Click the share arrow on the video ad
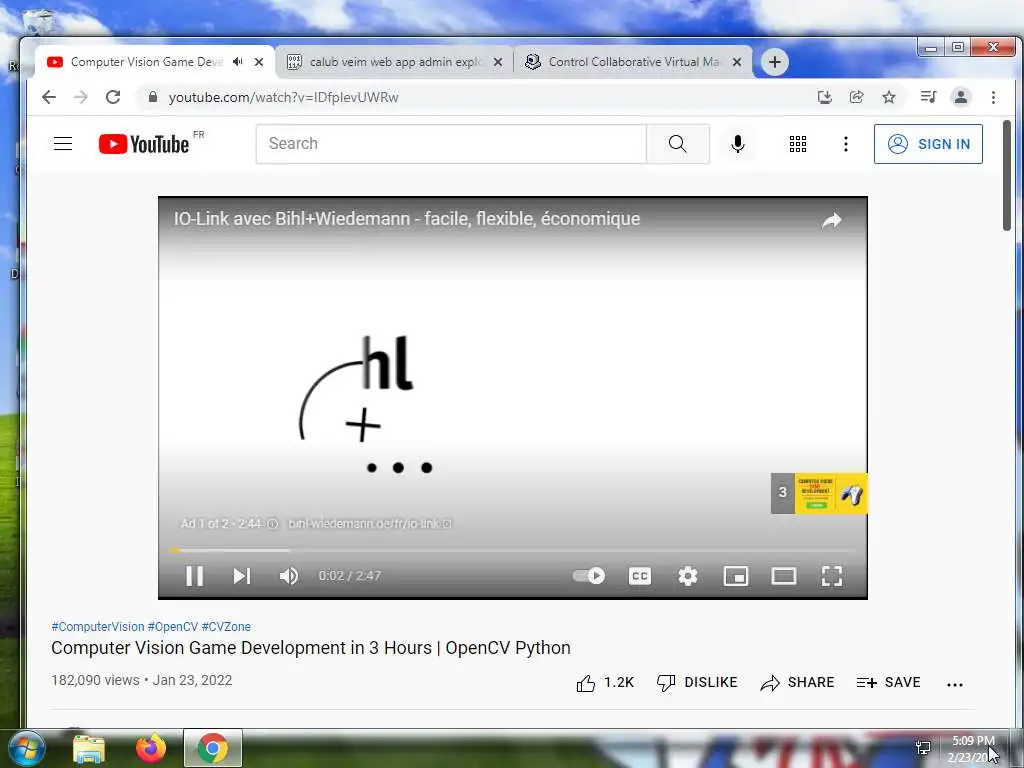 [x=831, y=221]
